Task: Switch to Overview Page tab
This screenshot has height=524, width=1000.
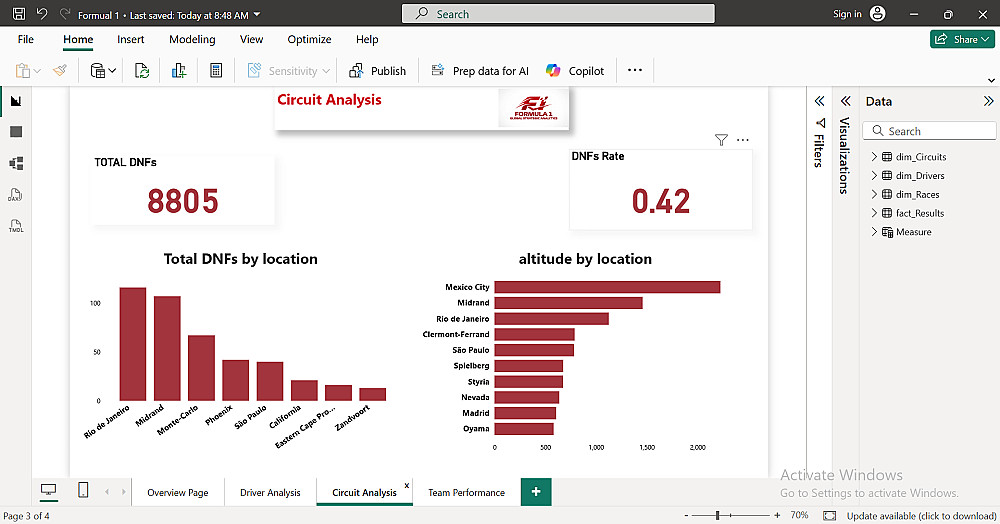Action: coord(178,492)
